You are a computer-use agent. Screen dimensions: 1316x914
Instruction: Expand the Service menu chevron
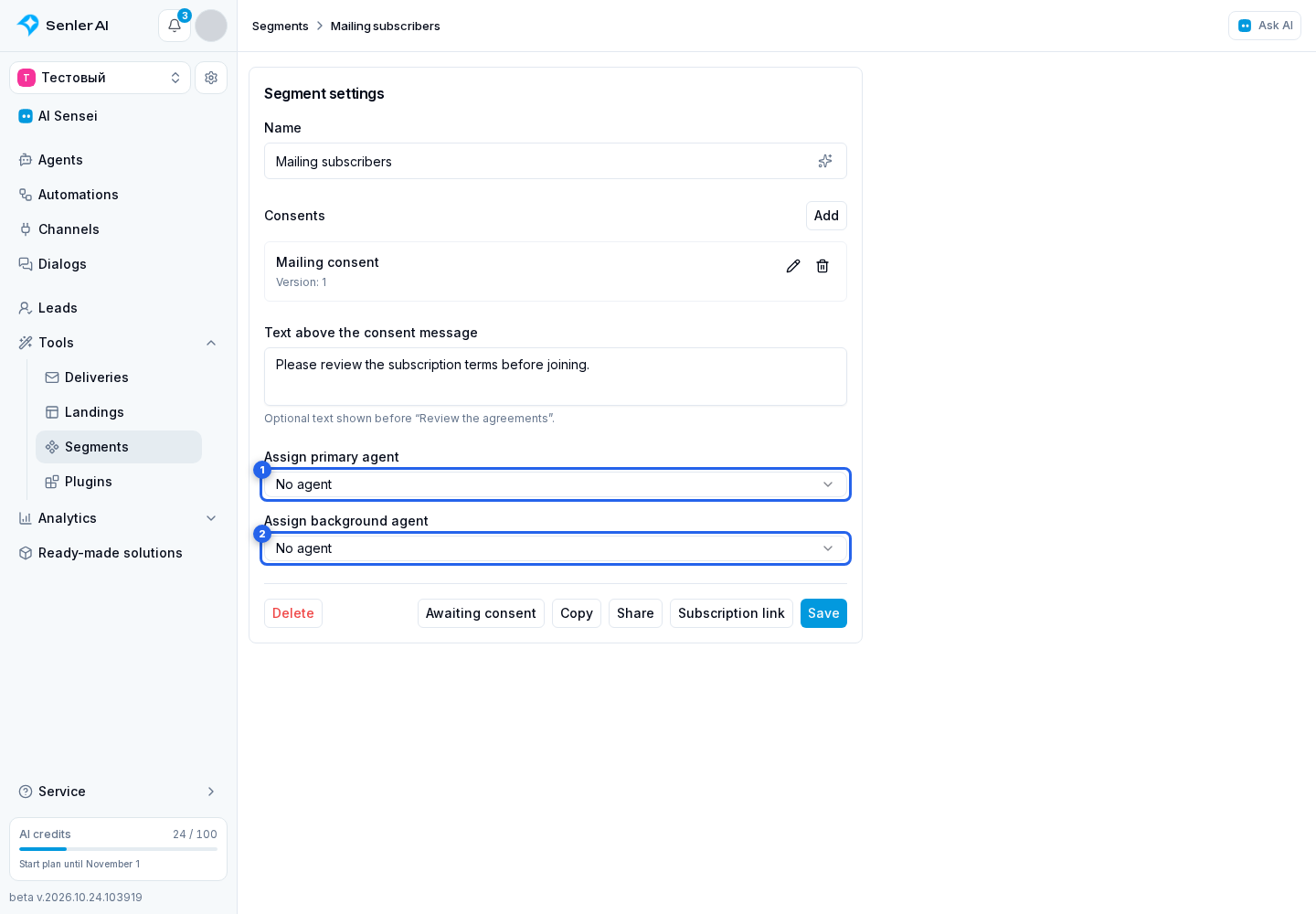211,792
